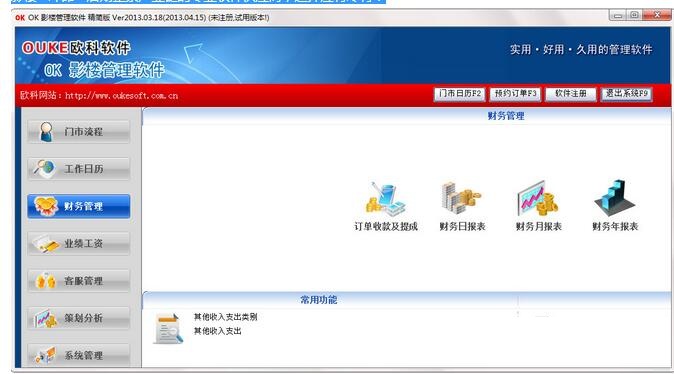Open 订单收款及提成 icon
The height and width of the screenshot is (374, 674).
pyautogui.click(x=386, y=199)
